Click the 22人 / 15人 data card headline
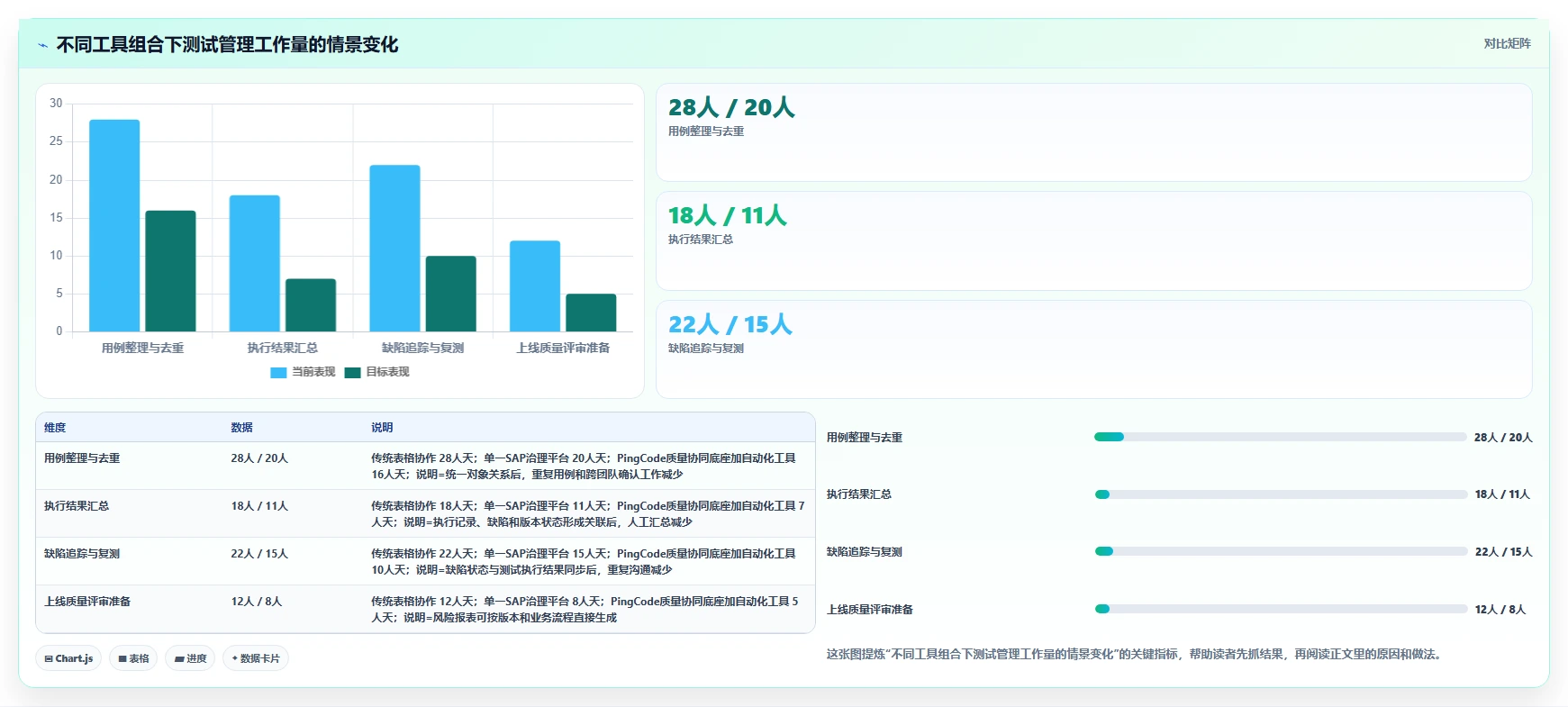Screen dimensions: 1568x707 [x=730, y=324]
